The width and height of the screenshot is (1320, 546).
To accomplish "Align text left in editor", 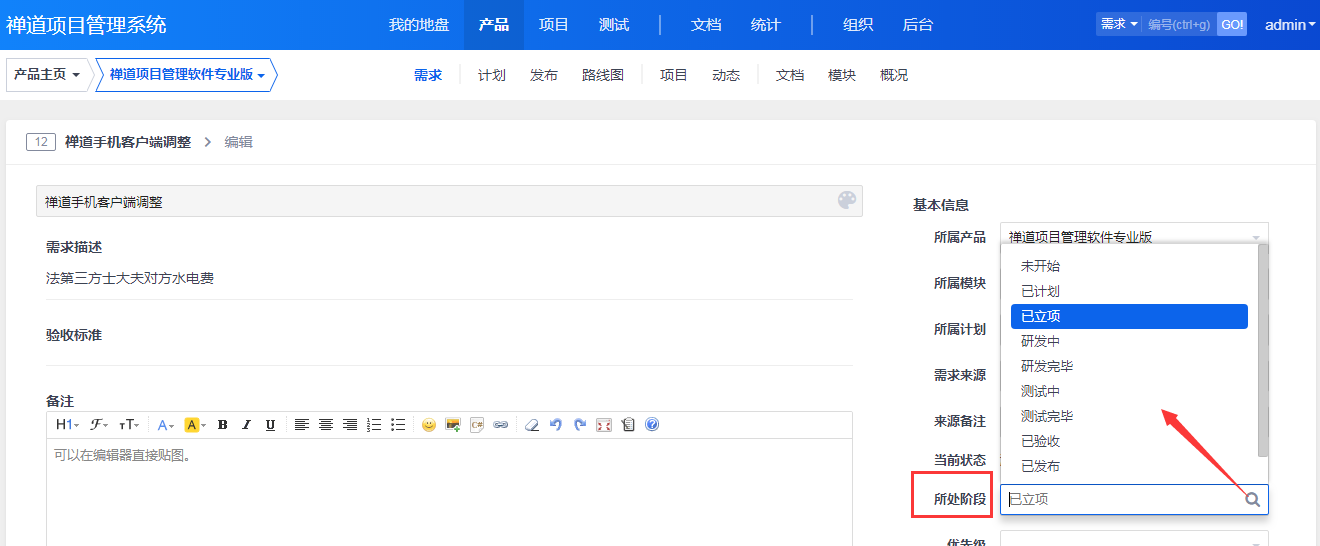I will click(302, 425).
